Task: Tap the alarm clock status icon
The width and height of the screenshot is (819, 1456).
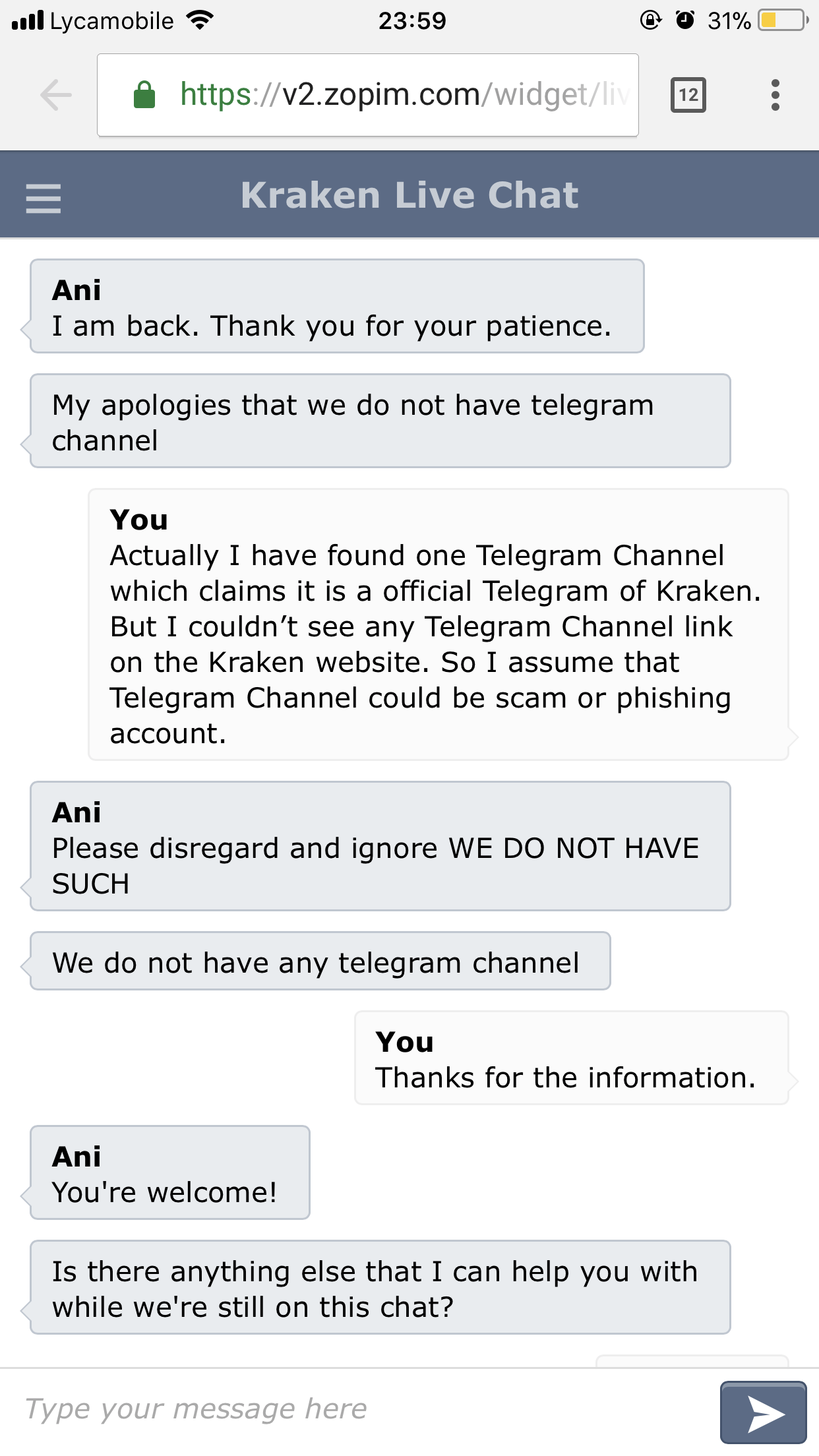Action: [686, 20]
